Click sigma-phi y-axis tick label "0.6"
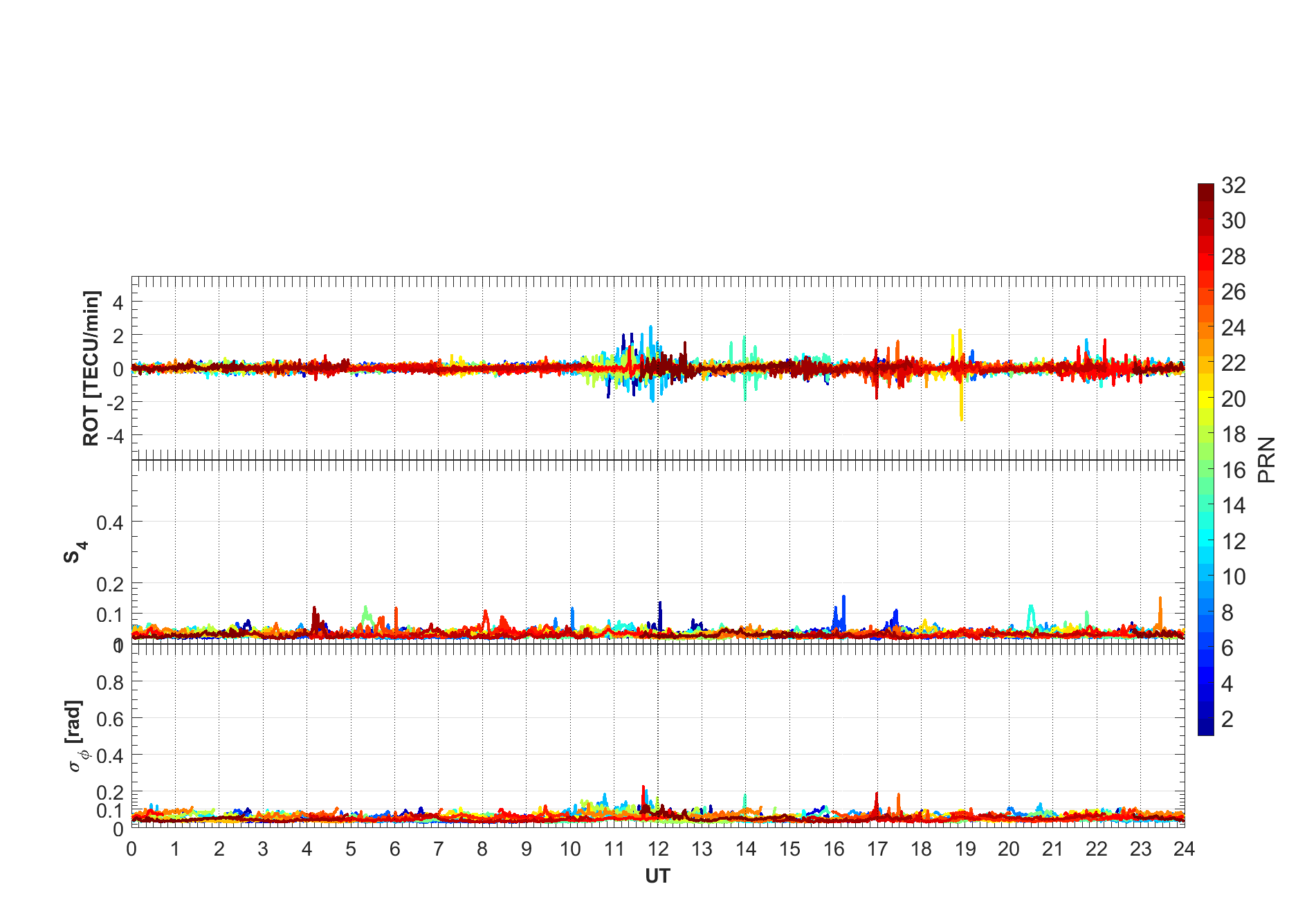1316x920 pixels. 111,720
